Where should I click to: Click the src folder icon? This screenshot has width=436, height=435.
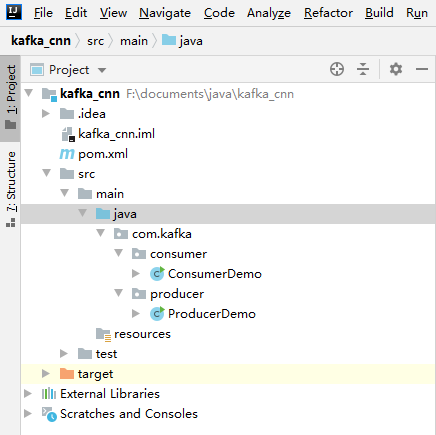point(67,174)
